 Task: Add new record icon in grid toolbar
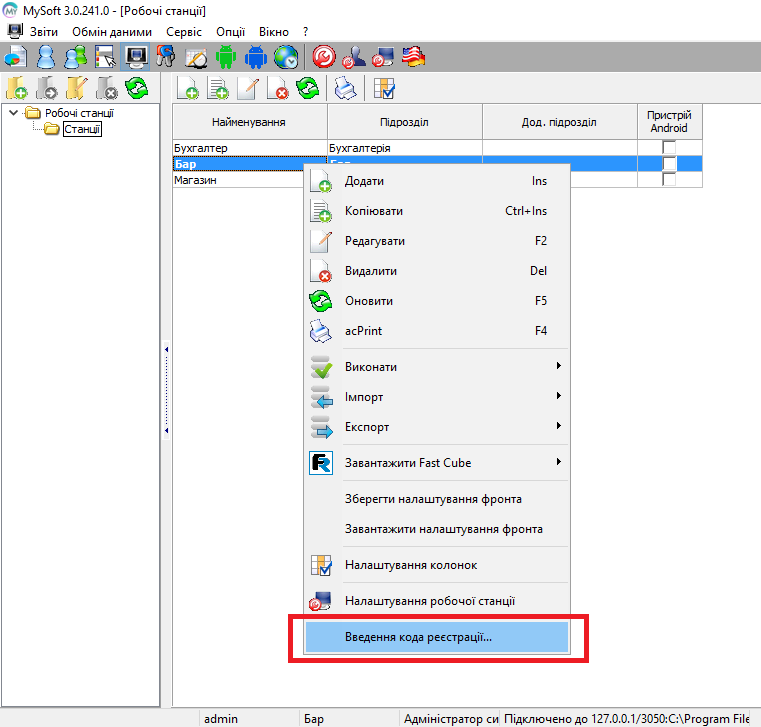pos(188,88)
